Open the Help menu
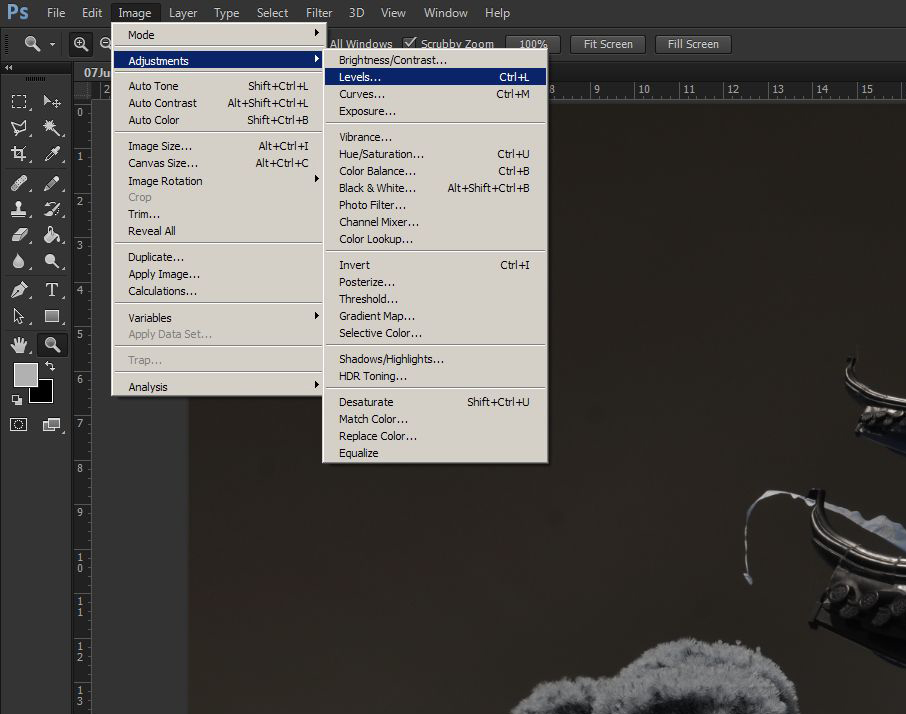 click(x=497, y=13)
